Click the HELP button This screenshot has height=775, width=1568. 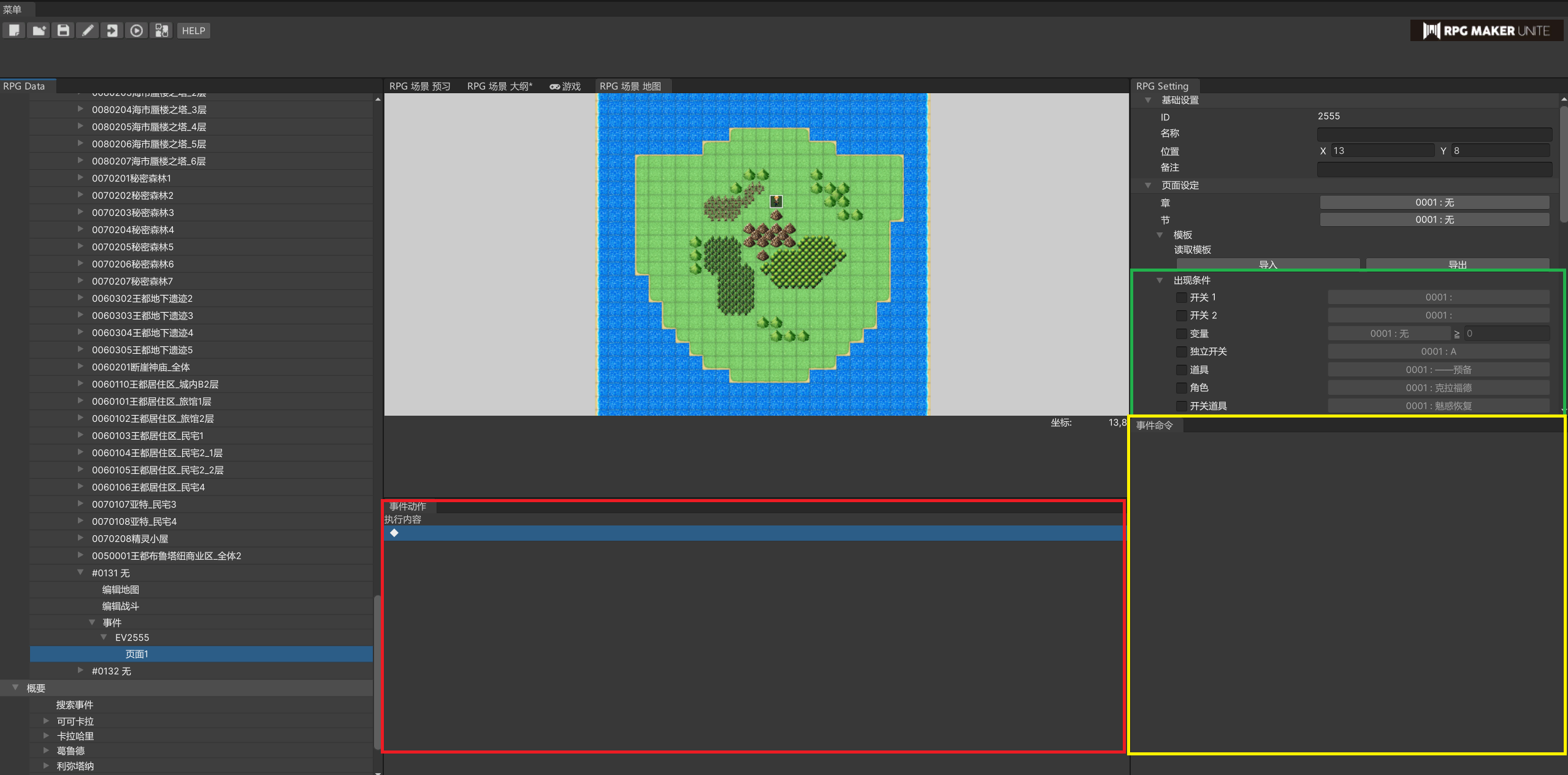pyautogui.click(x=193, y=31)
